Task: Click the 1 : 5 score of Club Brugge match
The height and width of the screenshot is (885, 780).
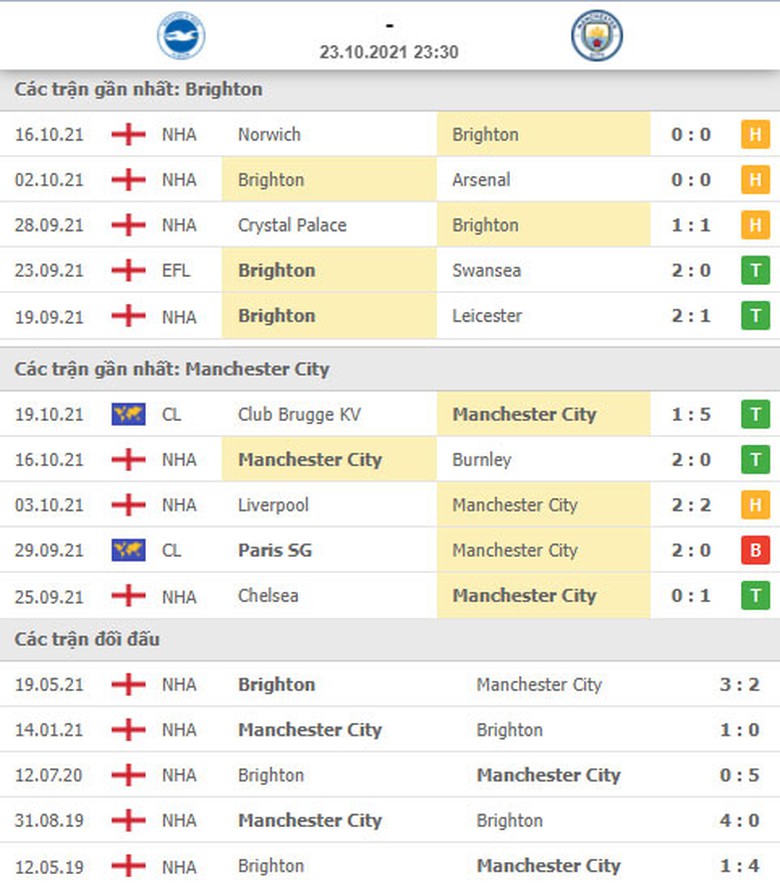Action: click(692, 414)
